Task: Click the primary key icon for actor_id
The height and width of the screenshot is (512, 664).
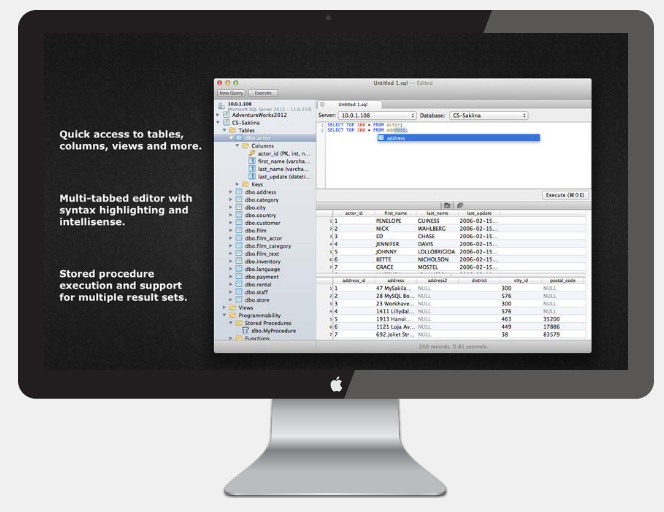Action: point(252,153)
